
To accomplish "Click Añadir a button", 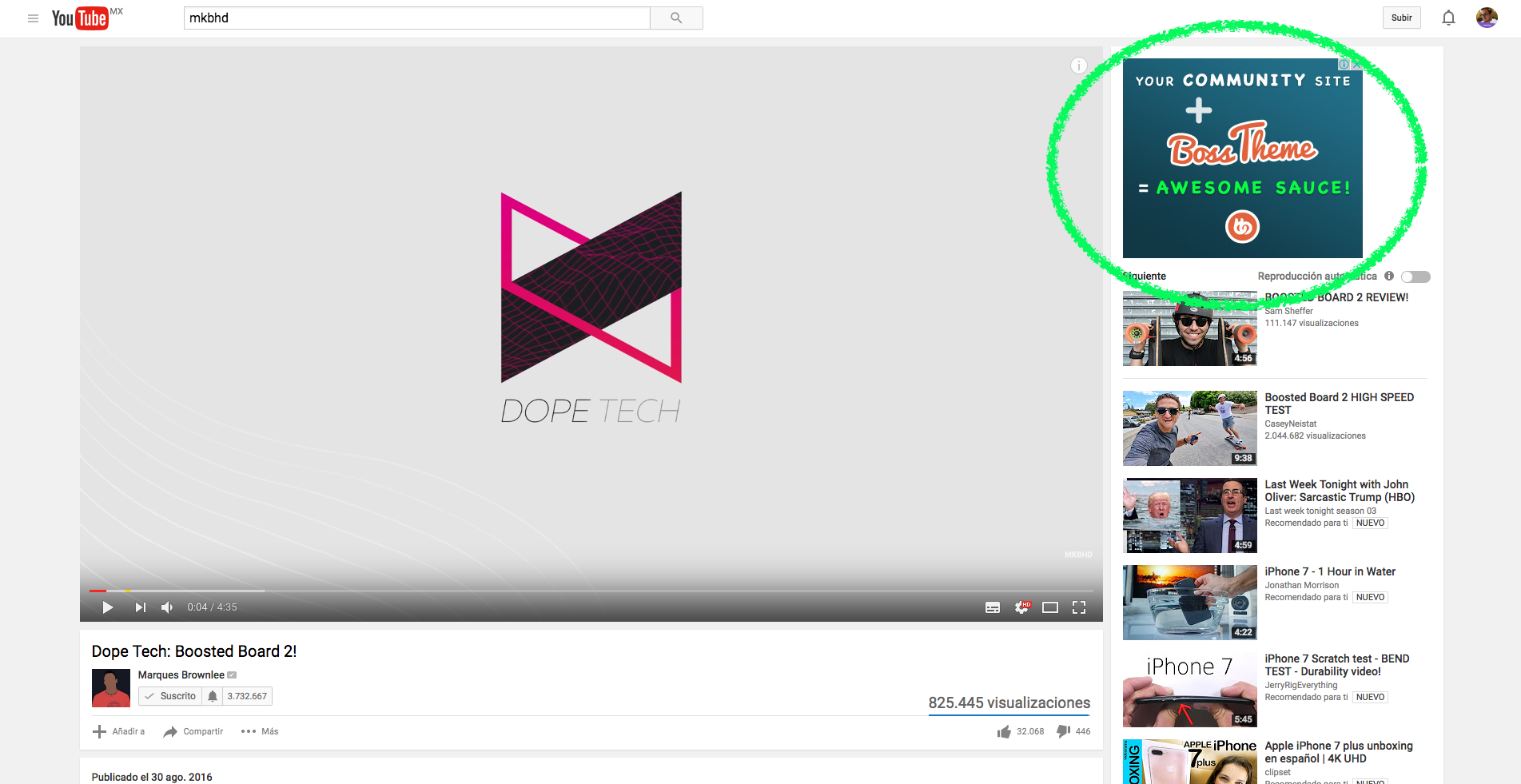I will click(x=118, y=731).
